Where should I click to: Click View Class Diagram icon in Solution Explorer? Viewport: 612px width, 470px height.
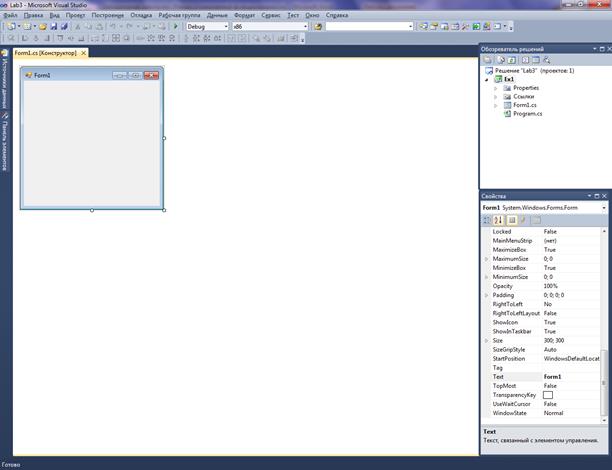pos(546,60)
